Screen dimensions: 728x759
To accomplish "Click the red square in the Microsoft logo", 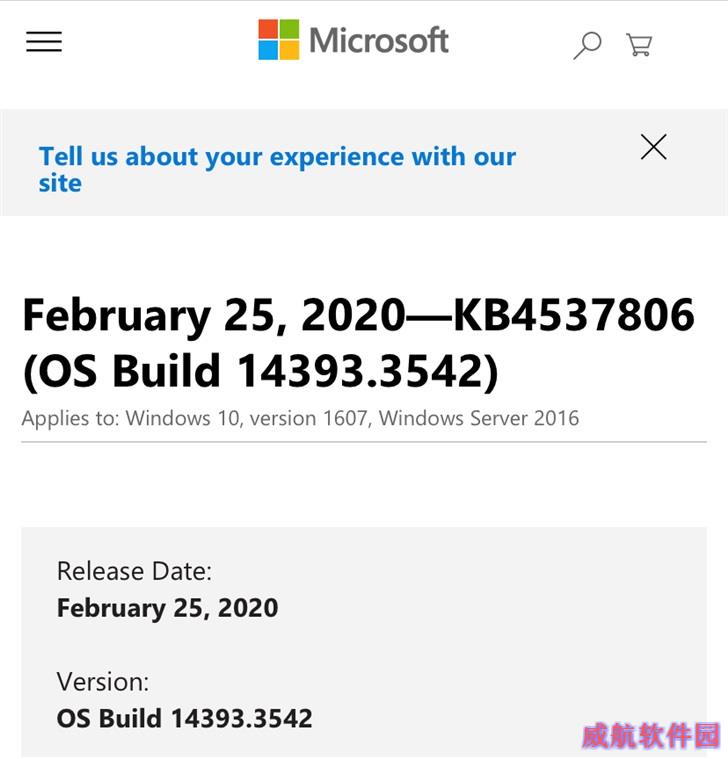I will point(268,29).
